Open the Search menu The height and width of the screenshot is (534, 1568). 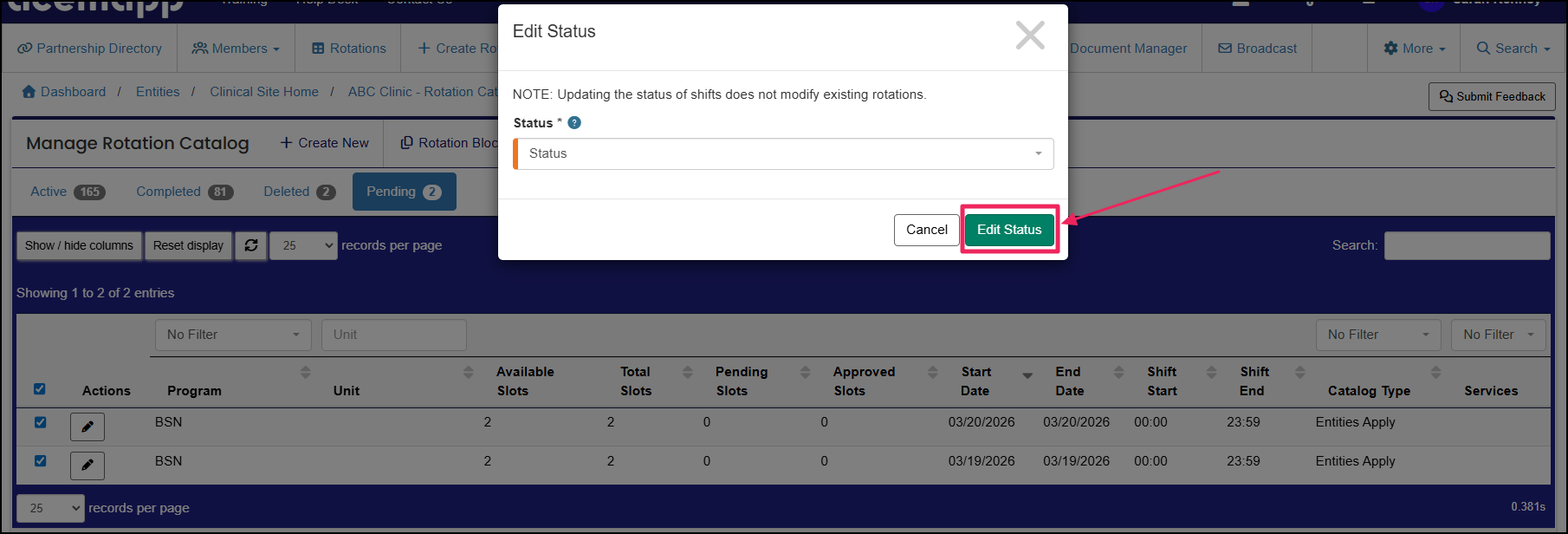point(1513,49)
